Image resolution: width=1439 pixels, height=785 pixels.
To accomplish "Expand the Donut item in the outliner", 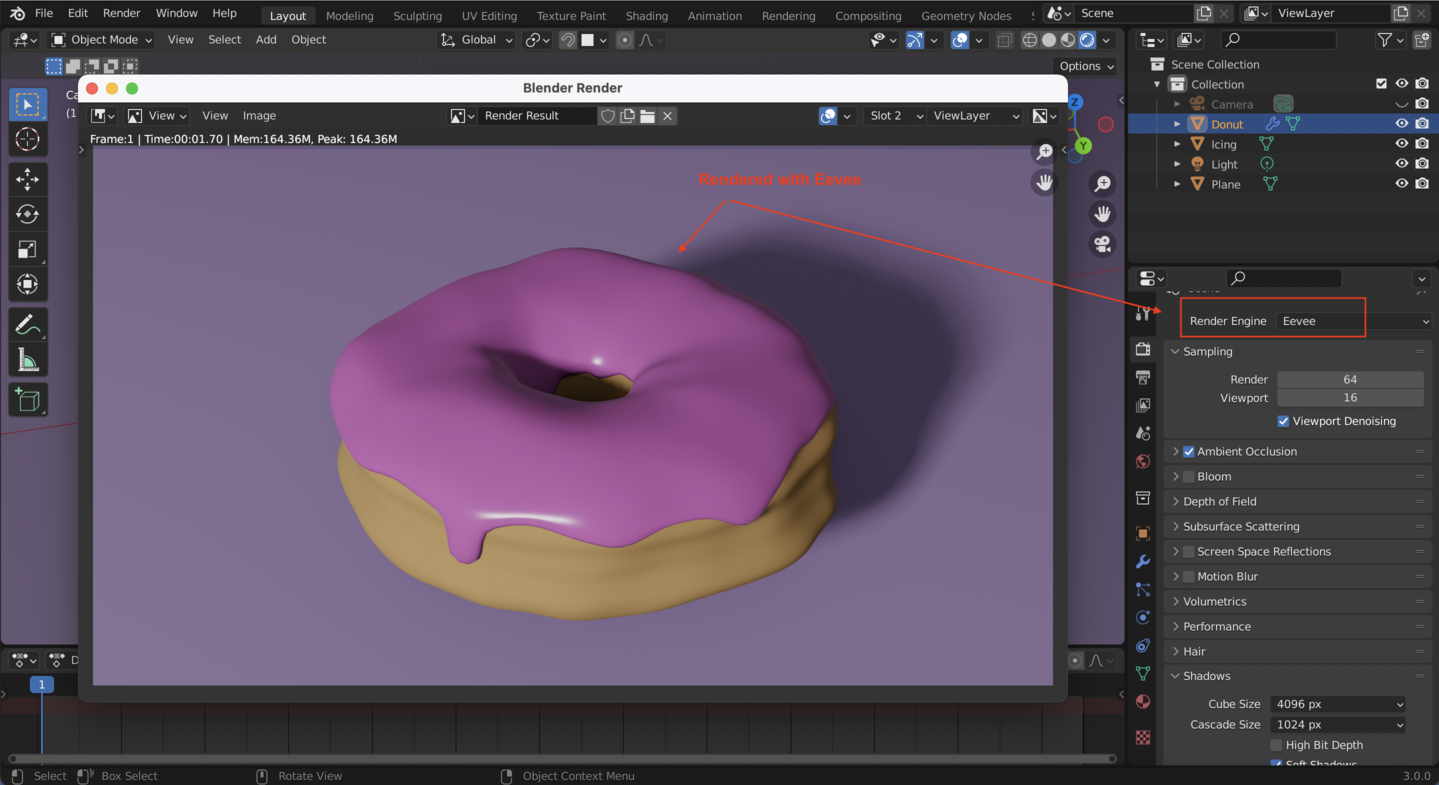I will 1177,123.
